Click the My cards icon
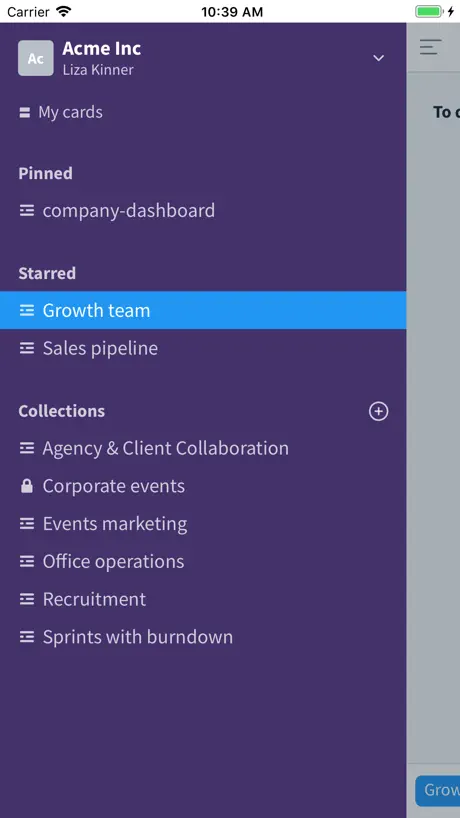The height and width of the screenshot is (818, 460). point(25,113)
